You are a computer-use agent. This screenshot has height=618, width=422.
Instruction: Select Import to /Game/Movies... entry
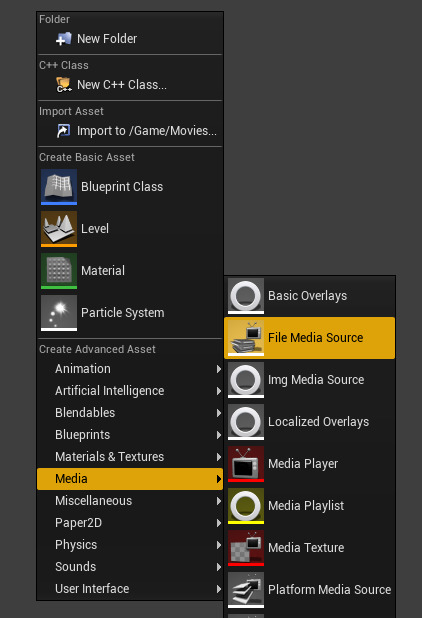click(130, 131)
